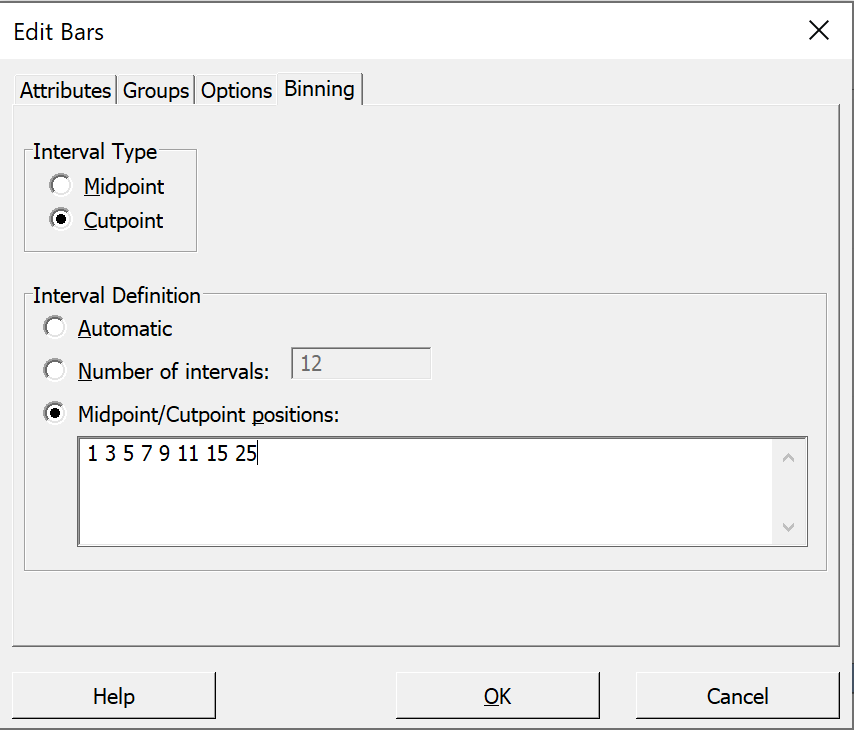Close the Edit Bars dialog
Image resolution: width=854 pixels, height=730 pixels.
[x=819, y=31]
